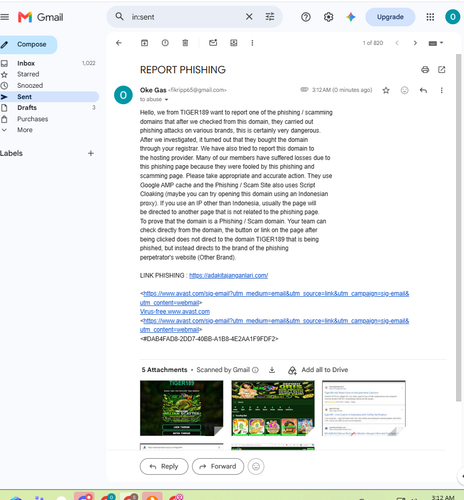Screen dimensions: 464x500
Task: Open the Google apps grid
Action: click(x=430, y=17)
